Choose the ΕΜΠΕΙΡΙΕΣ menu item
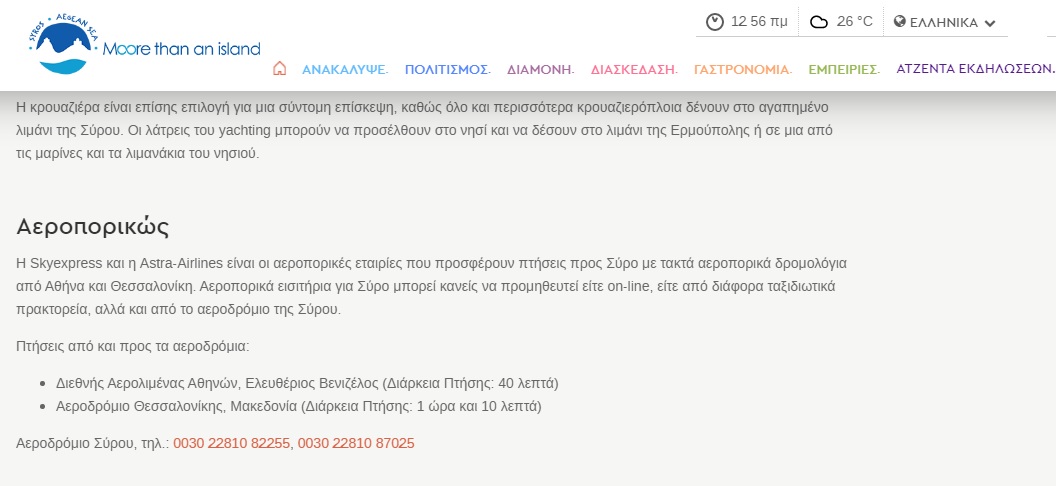The height and width of the screenshot is (486, 1056). (x=843, y=70)
